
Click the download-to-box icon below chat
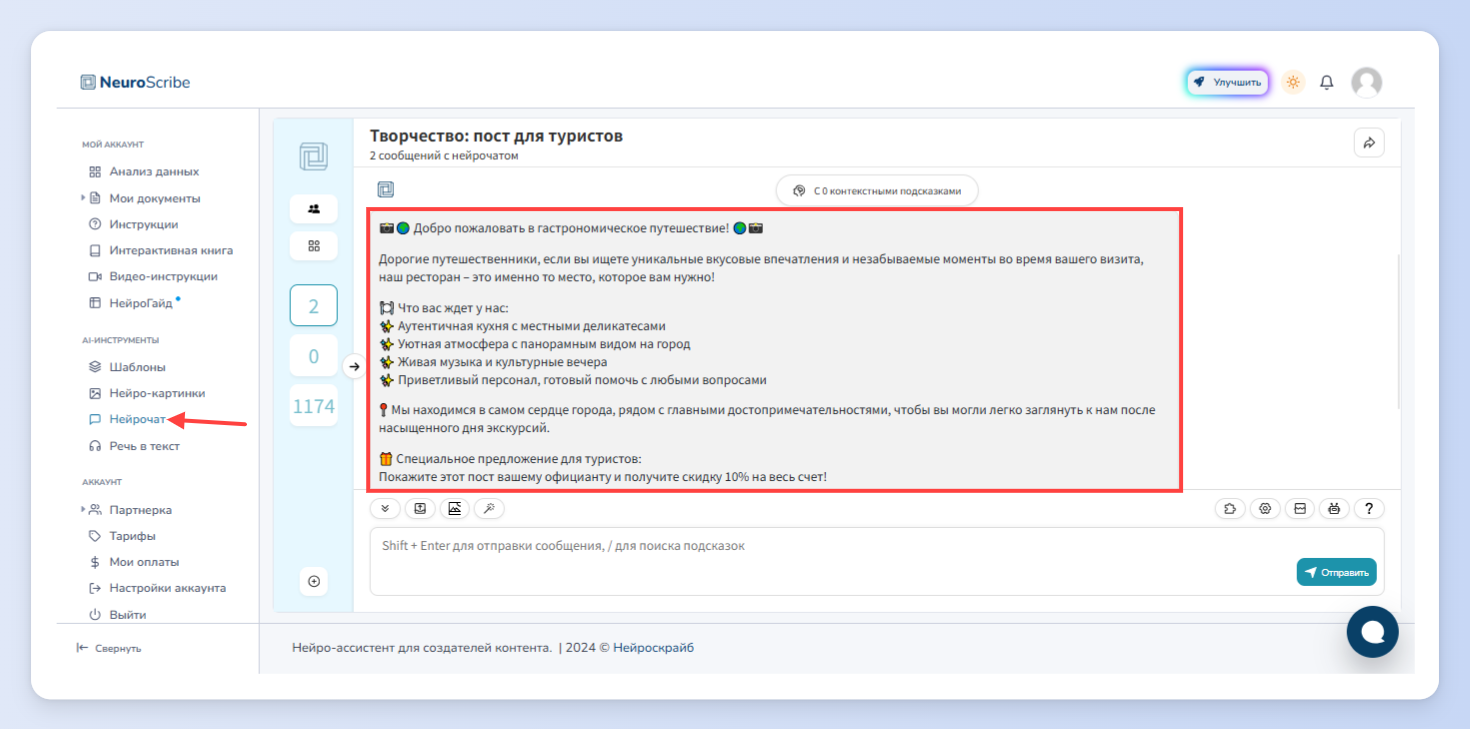[420, 508]
